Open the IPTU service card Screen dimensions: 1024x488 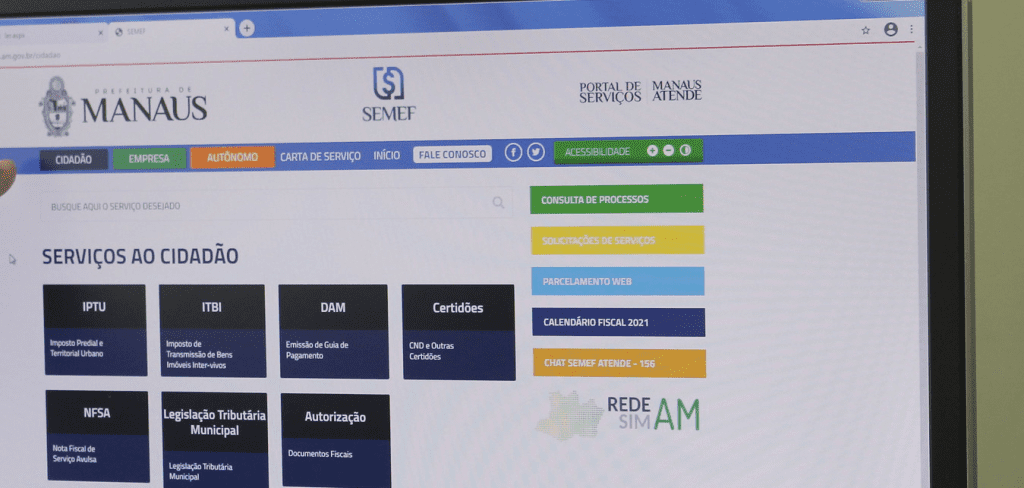pyautogui.click(x=95, y=330)
